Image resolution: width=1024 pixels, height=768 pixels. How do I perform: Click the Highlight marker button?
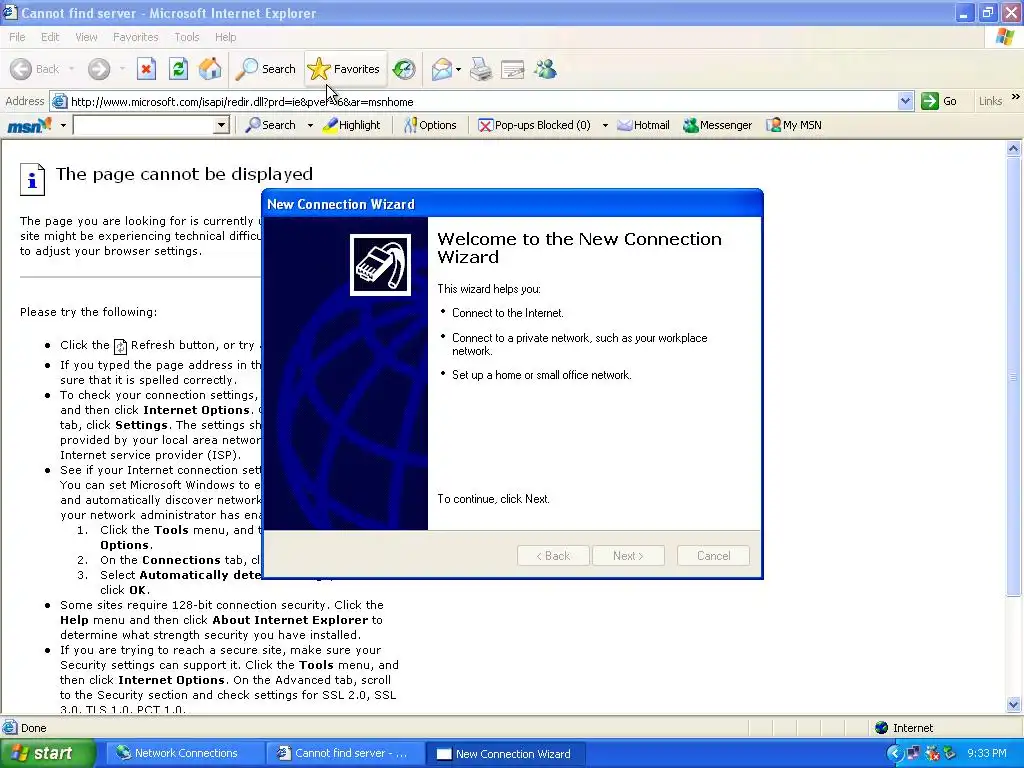point(353,125)
